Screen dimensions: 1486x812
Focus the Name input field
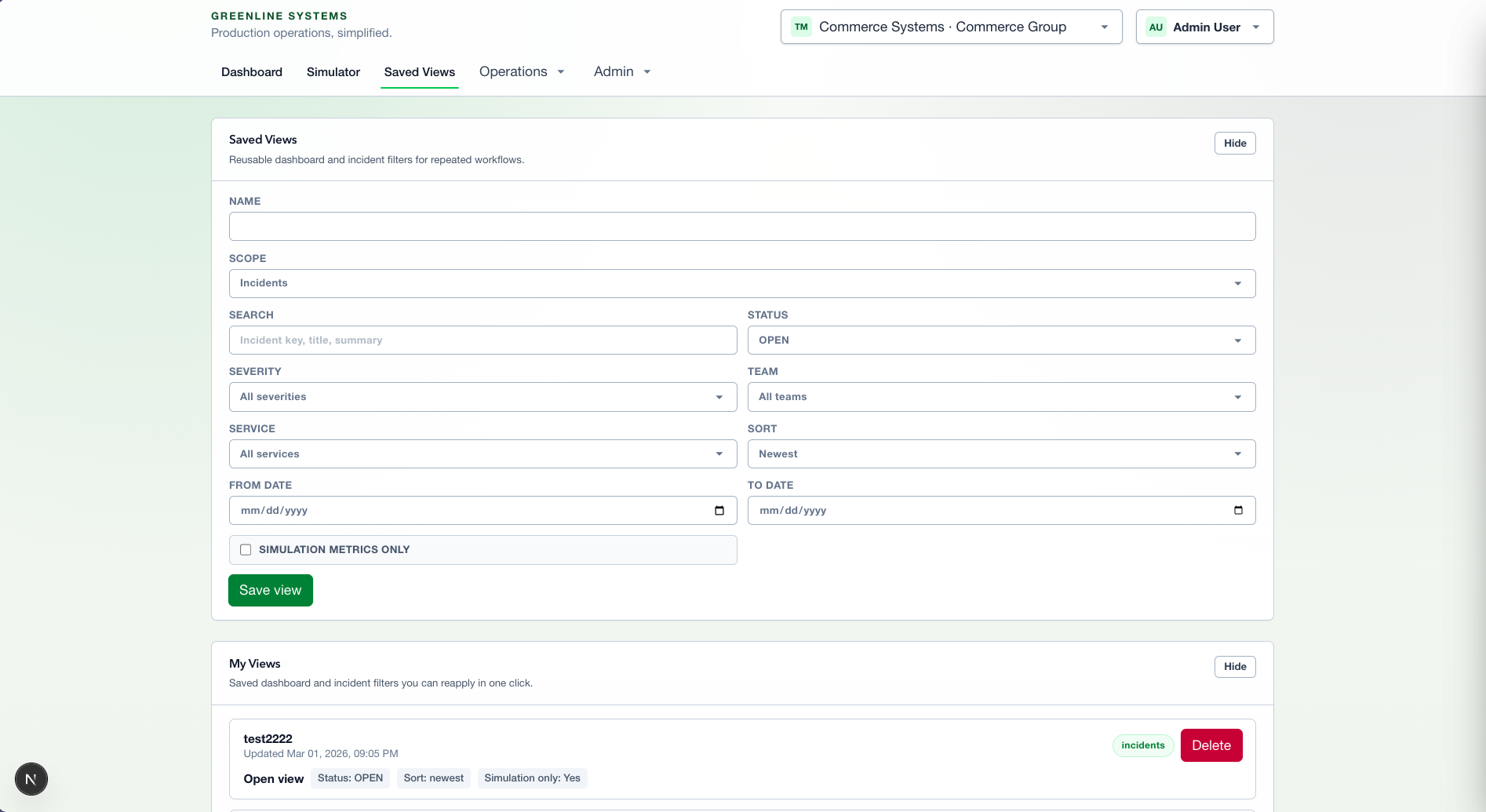pos(741,227)
